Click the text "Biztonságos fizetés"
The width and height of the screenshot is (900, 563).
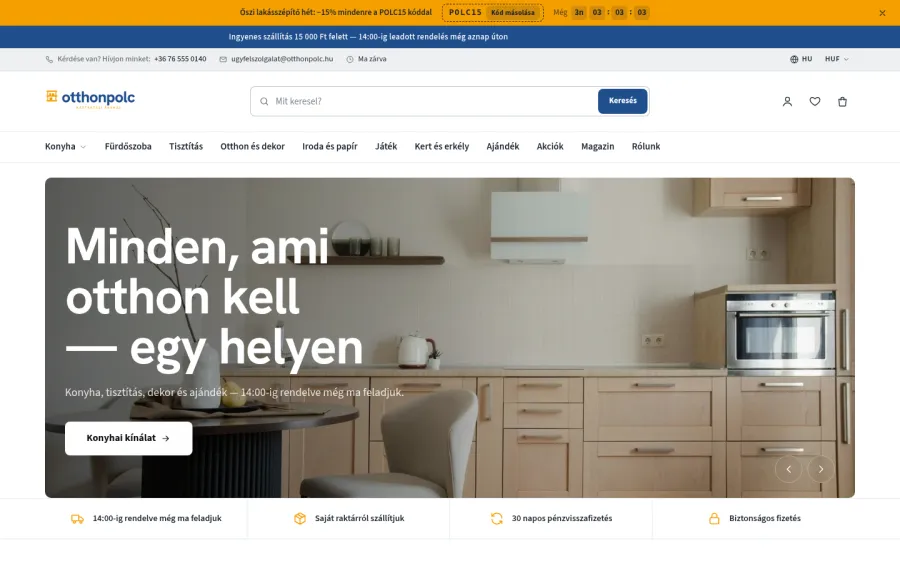click(765, 518)
